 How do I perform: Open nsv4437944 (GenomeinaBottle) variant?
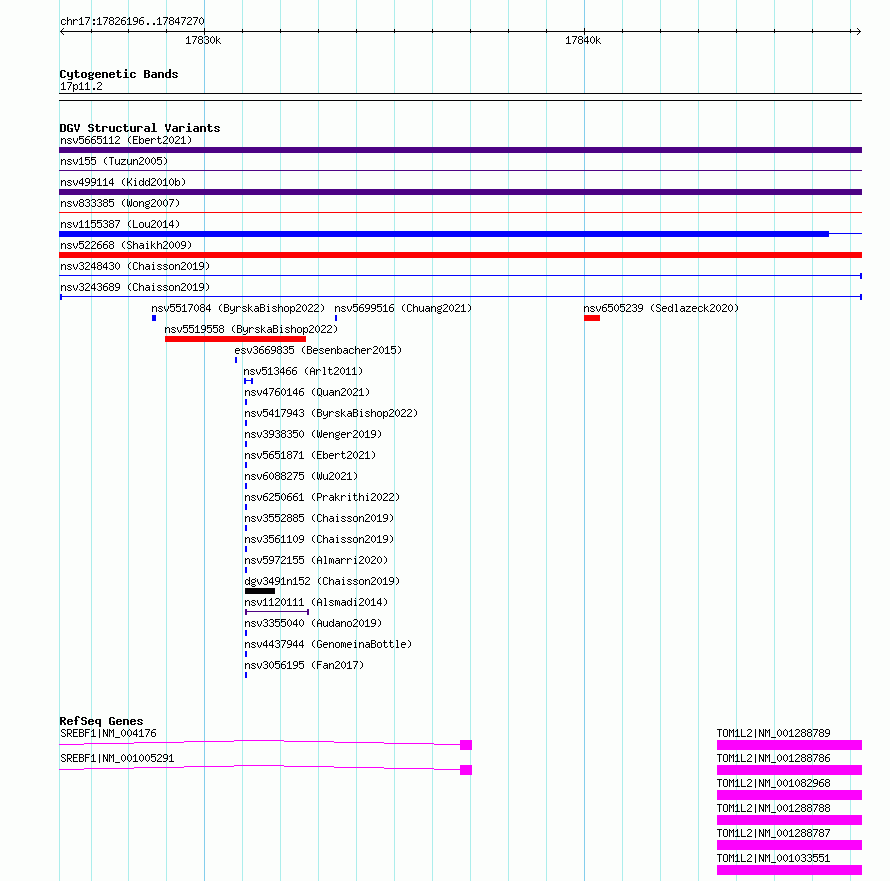[x=328, y=644]
